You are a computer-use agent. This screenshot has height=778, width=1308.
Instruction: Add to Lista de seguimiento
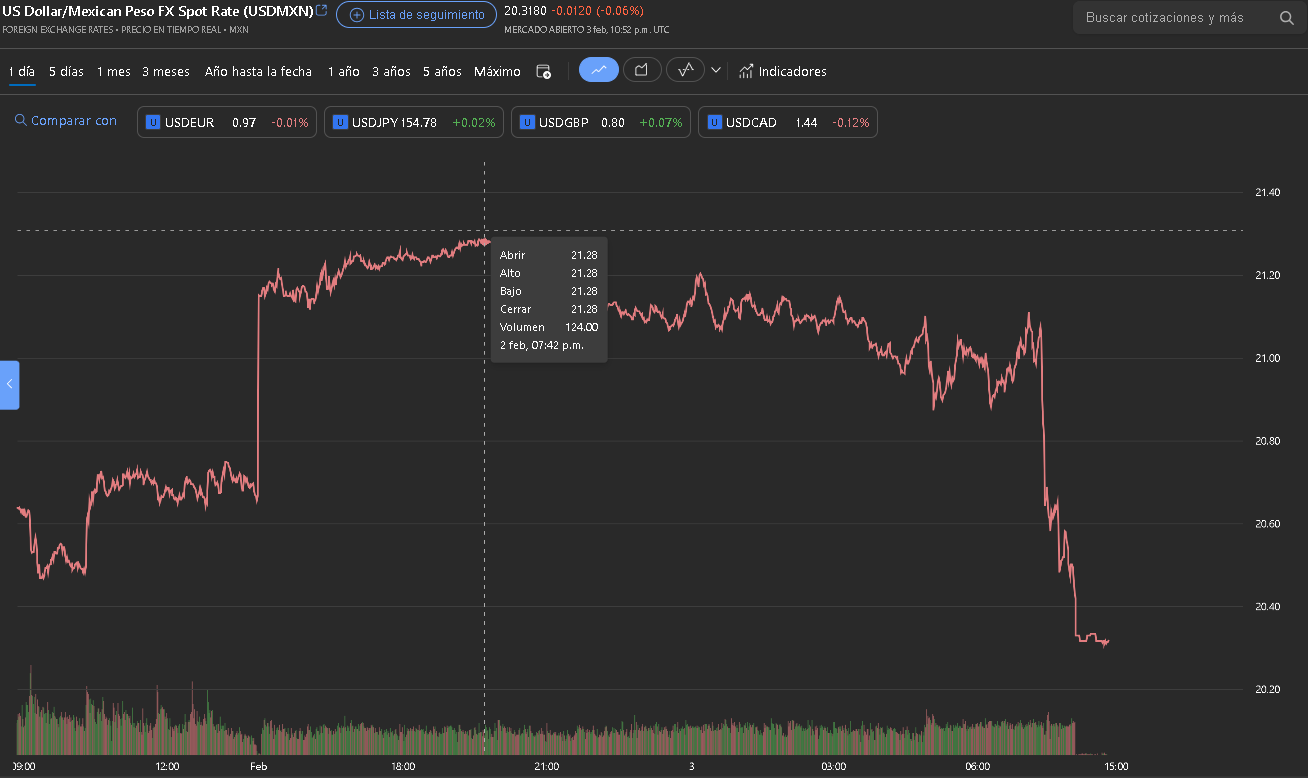pyautogui.click(x=416, y=15)
